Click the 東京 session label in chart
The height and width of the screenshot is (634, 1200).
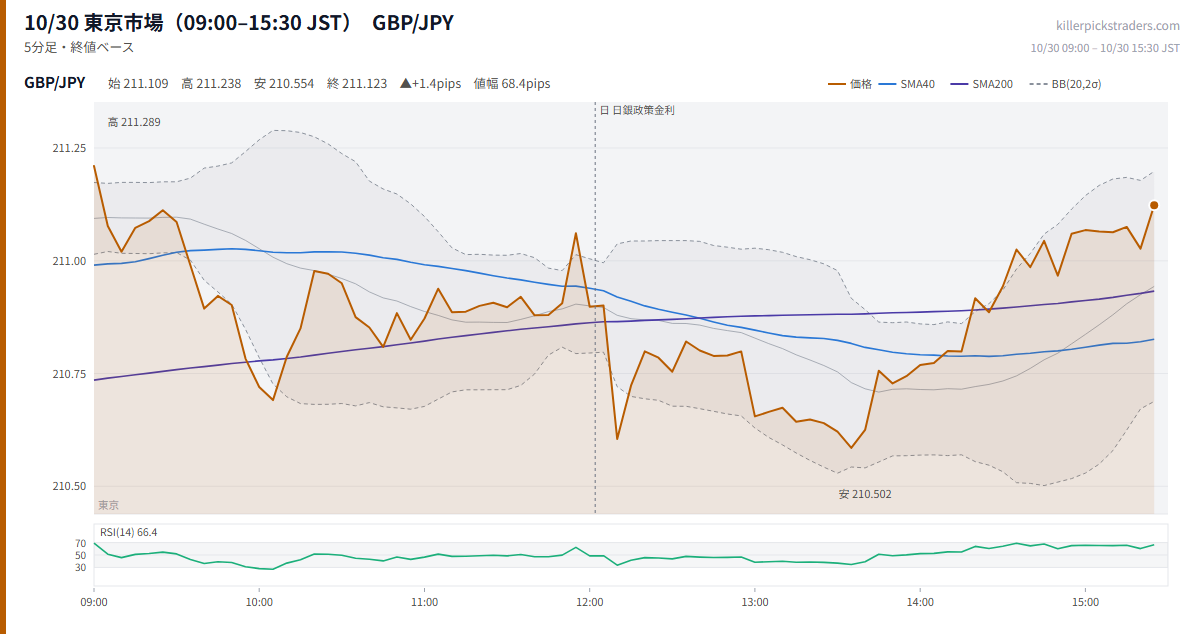pyautogui.click(x=108, y=505)
